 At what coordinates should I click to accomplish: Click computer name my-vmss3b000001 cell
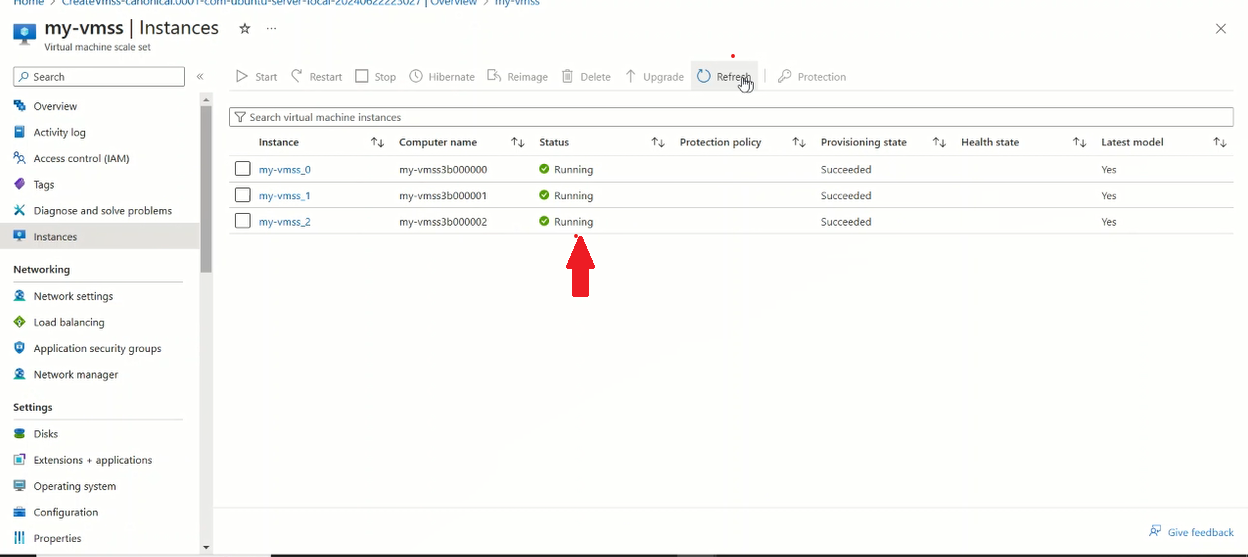pos(443,196)
